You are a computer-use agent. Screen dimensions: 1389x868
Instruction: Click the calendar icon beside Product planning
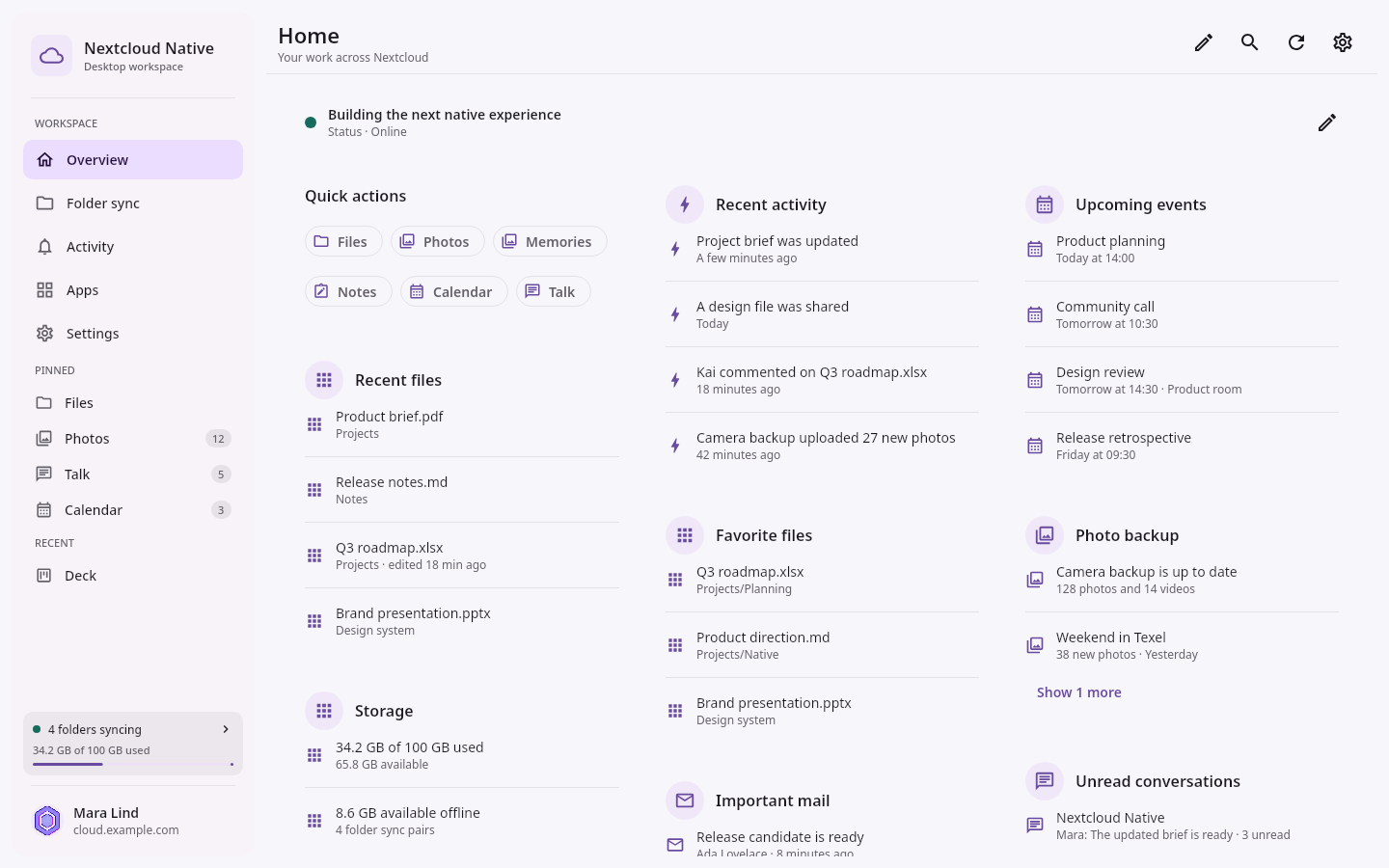coord(1035,249)
